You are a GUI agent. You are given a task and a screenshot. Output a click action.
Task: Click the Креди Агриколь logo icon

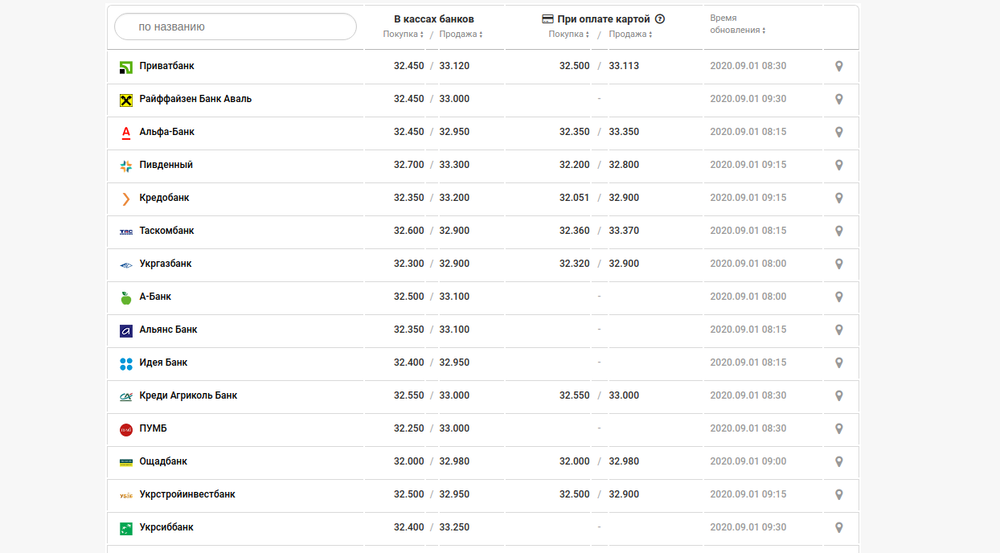pyautogui.click(x=126, y=397)
